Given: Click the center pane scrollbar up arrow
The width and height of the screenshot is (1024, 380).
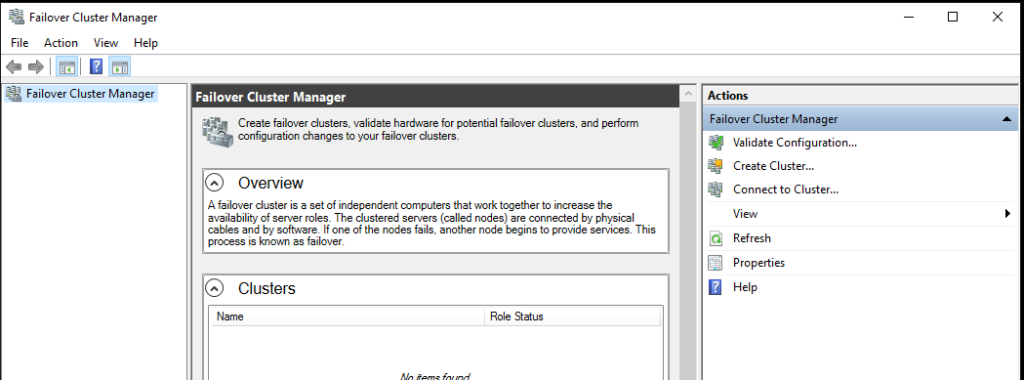Looking at the screenshot, I should click(x=687, y=95).
